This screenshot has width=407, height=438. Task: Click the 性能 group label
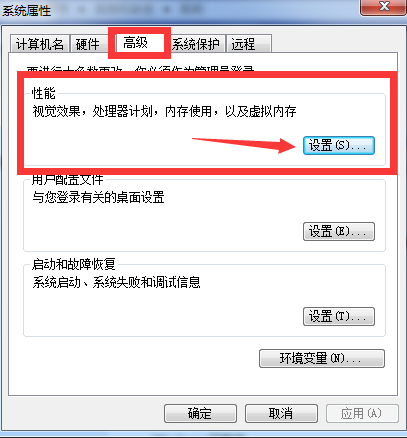tap(43, 93)
